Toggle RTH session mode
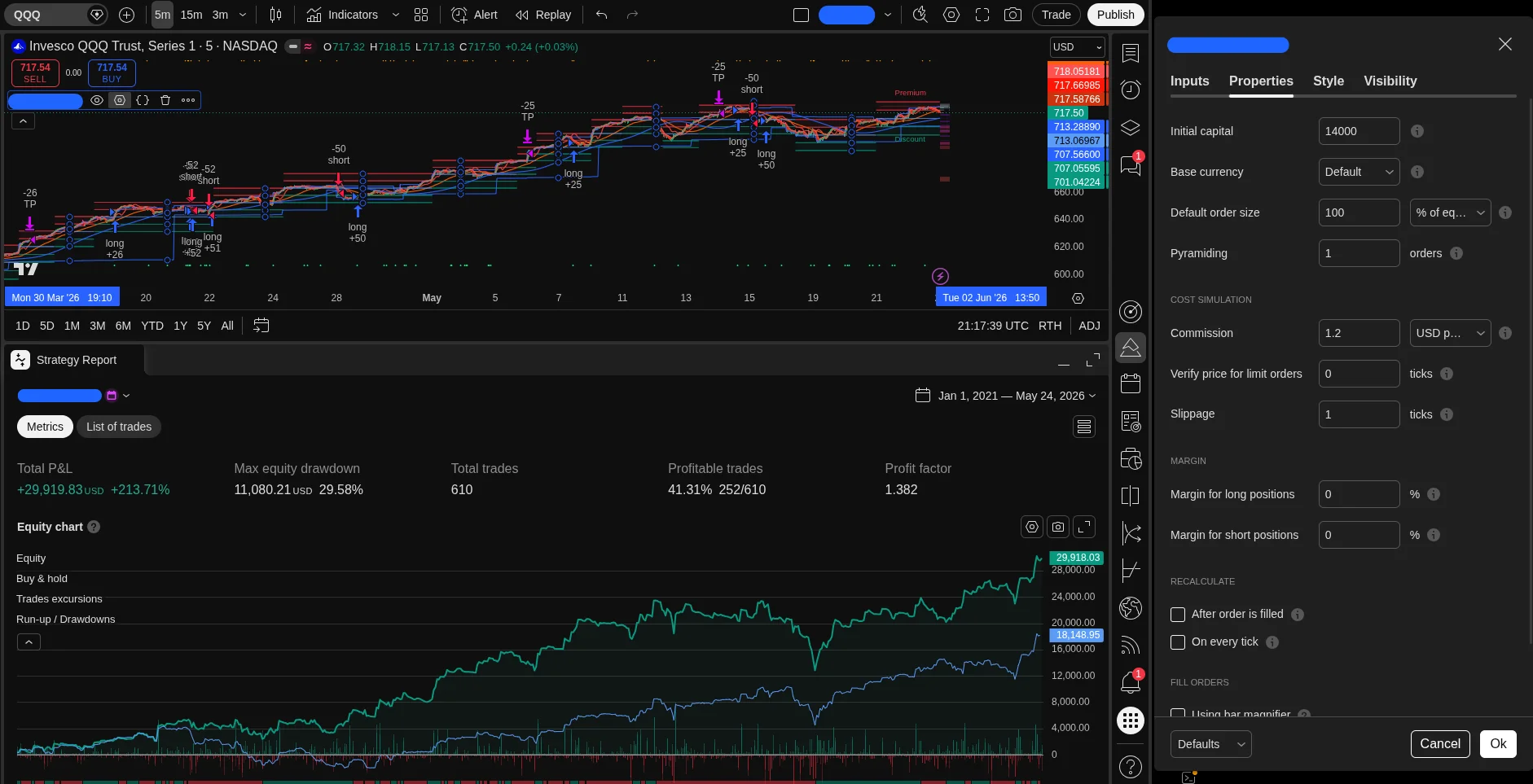Image resolution: width=1533 pixels, height=784 pixels. (1050, 326)
